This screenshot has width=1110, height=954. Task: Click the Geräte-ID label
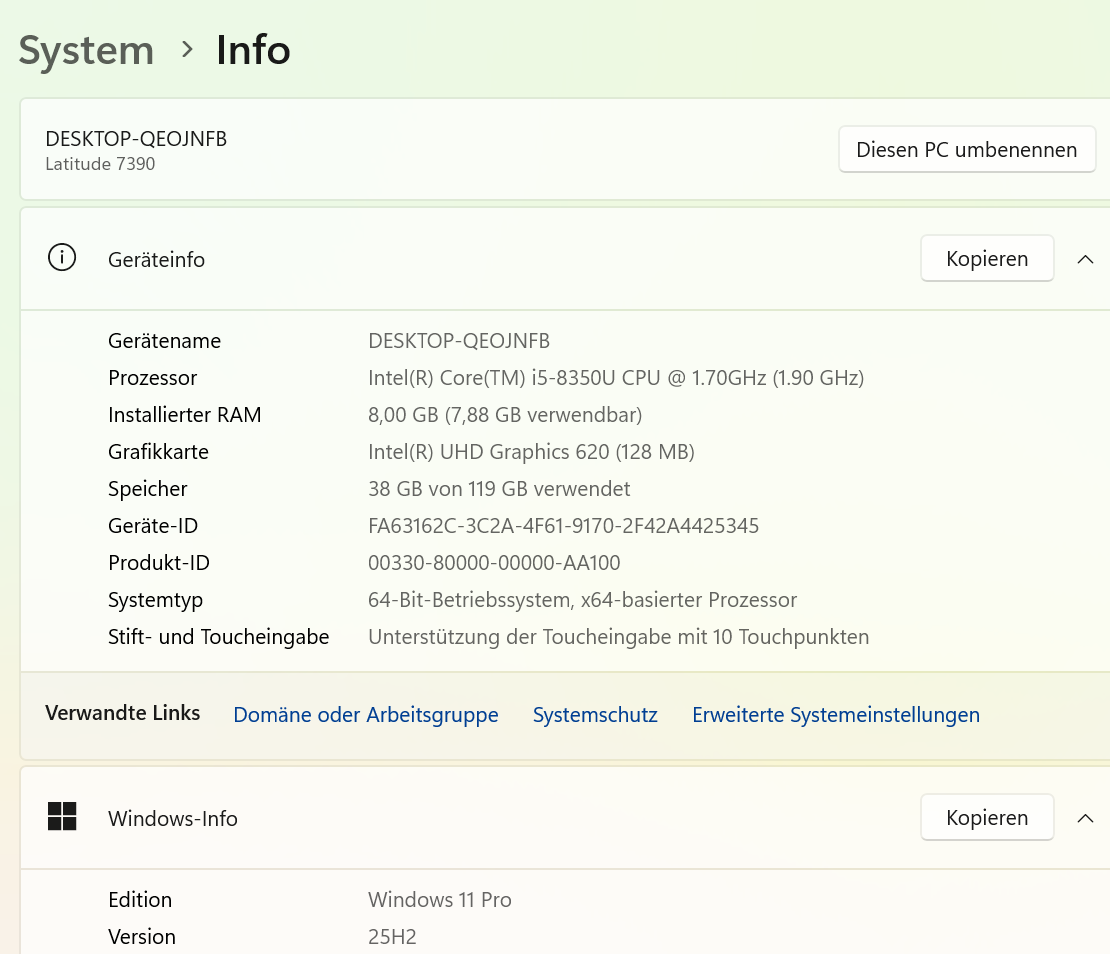tap(153, 526)
